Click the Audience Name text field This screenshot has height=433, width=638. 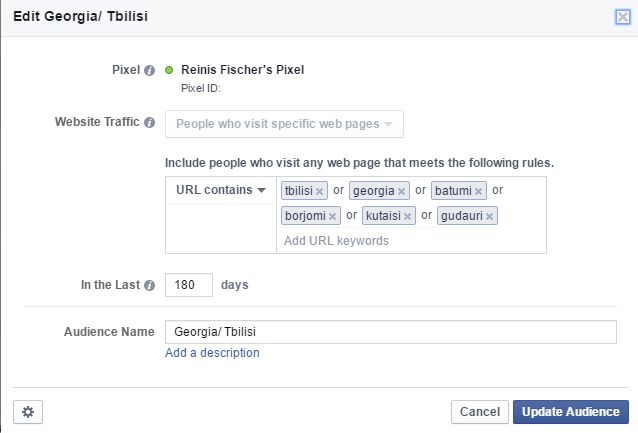[391, 332]
